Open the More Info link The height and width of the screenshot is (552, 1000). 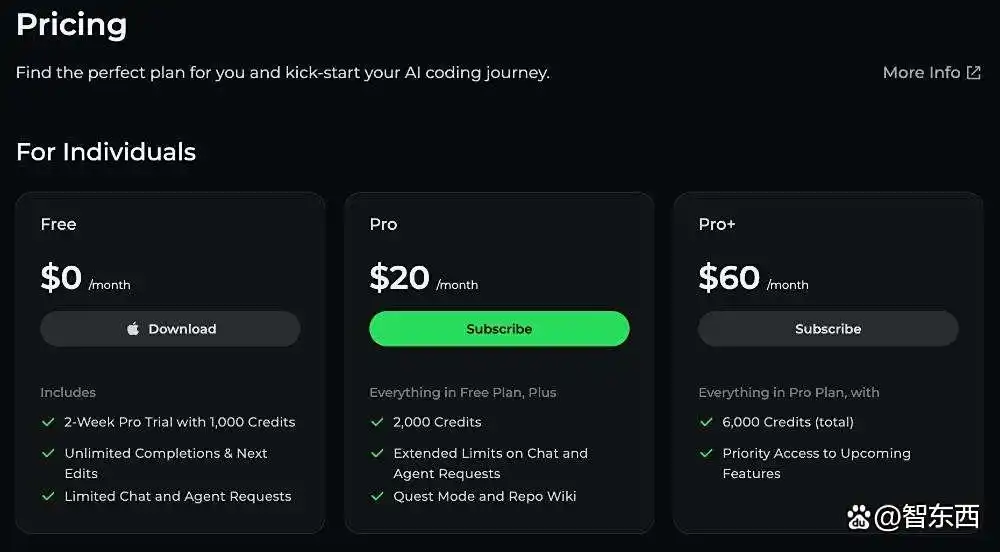point(920,73)
